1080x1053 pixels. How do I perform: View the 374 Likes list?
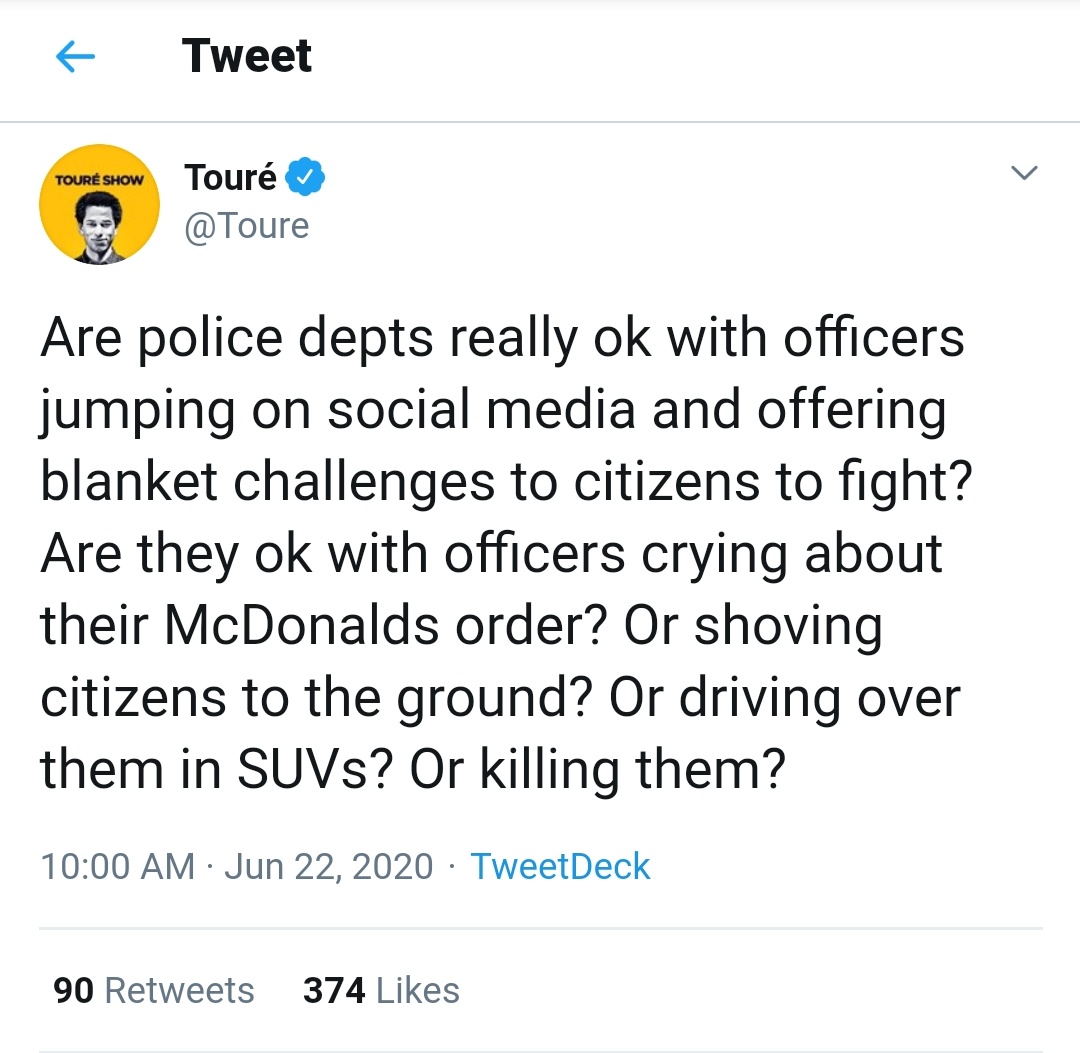point(381,990)
